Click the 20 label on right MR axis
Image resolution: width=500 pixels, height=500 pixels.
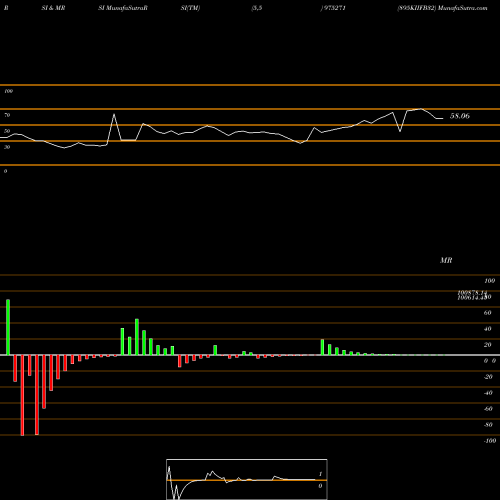pyautogui.click(x=487, y=345)
